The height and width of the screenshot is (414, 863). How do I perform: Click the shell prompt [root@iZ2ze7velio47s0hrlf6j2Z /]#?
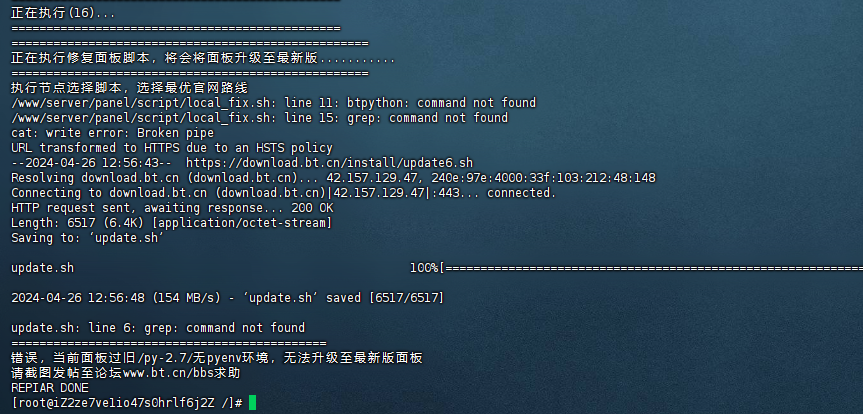pyautogui.click(x=127, y=403)
